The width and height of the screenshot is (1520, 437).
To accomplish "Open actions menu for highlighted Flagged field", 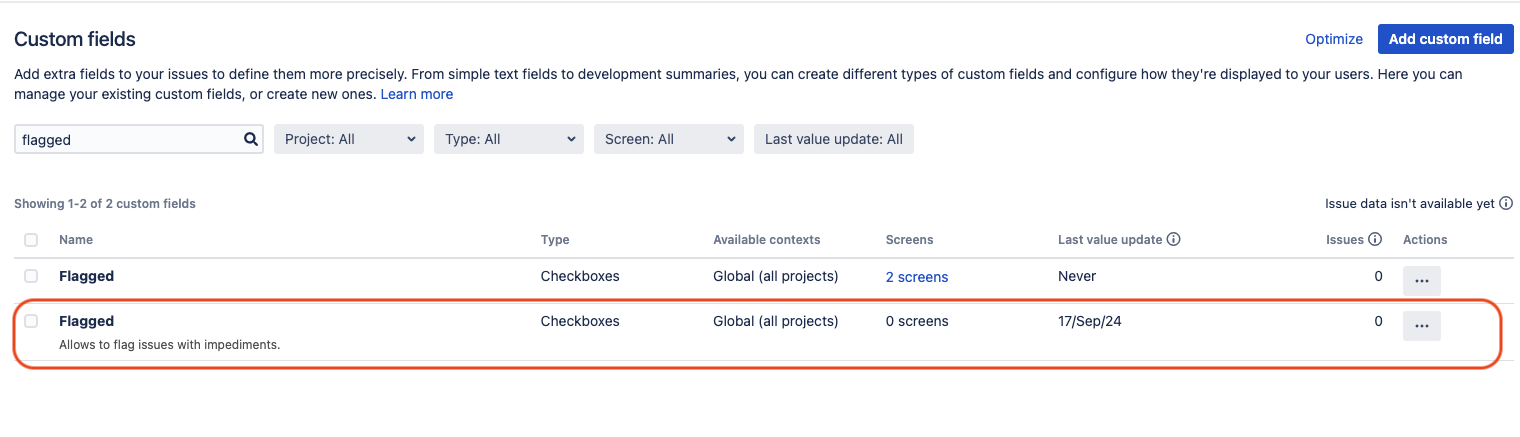I will pos(1421,326).
